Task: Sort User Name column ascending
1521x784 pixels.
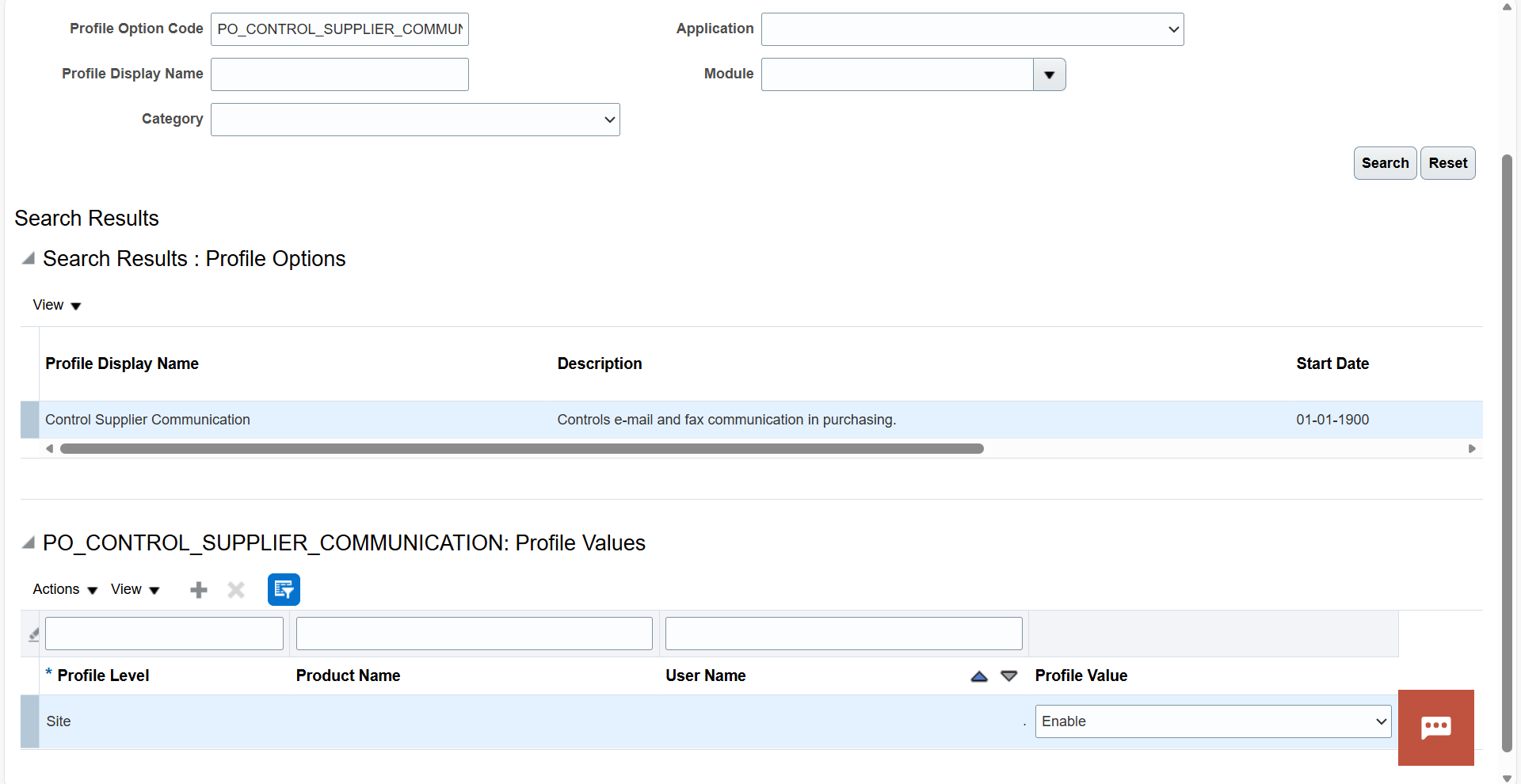Action: 979,676
